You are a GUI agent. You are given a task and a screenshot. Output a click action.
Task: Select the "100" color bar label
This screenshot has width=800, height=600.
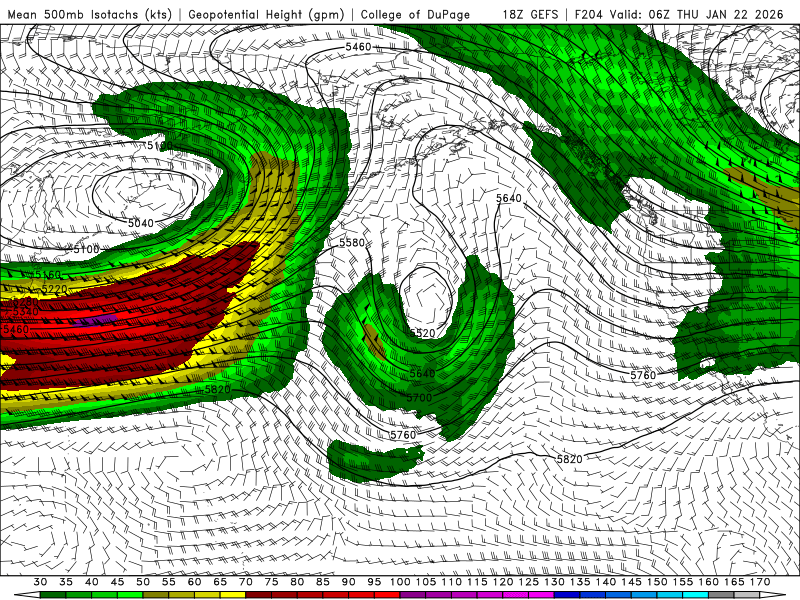click(x=400, y=582)
